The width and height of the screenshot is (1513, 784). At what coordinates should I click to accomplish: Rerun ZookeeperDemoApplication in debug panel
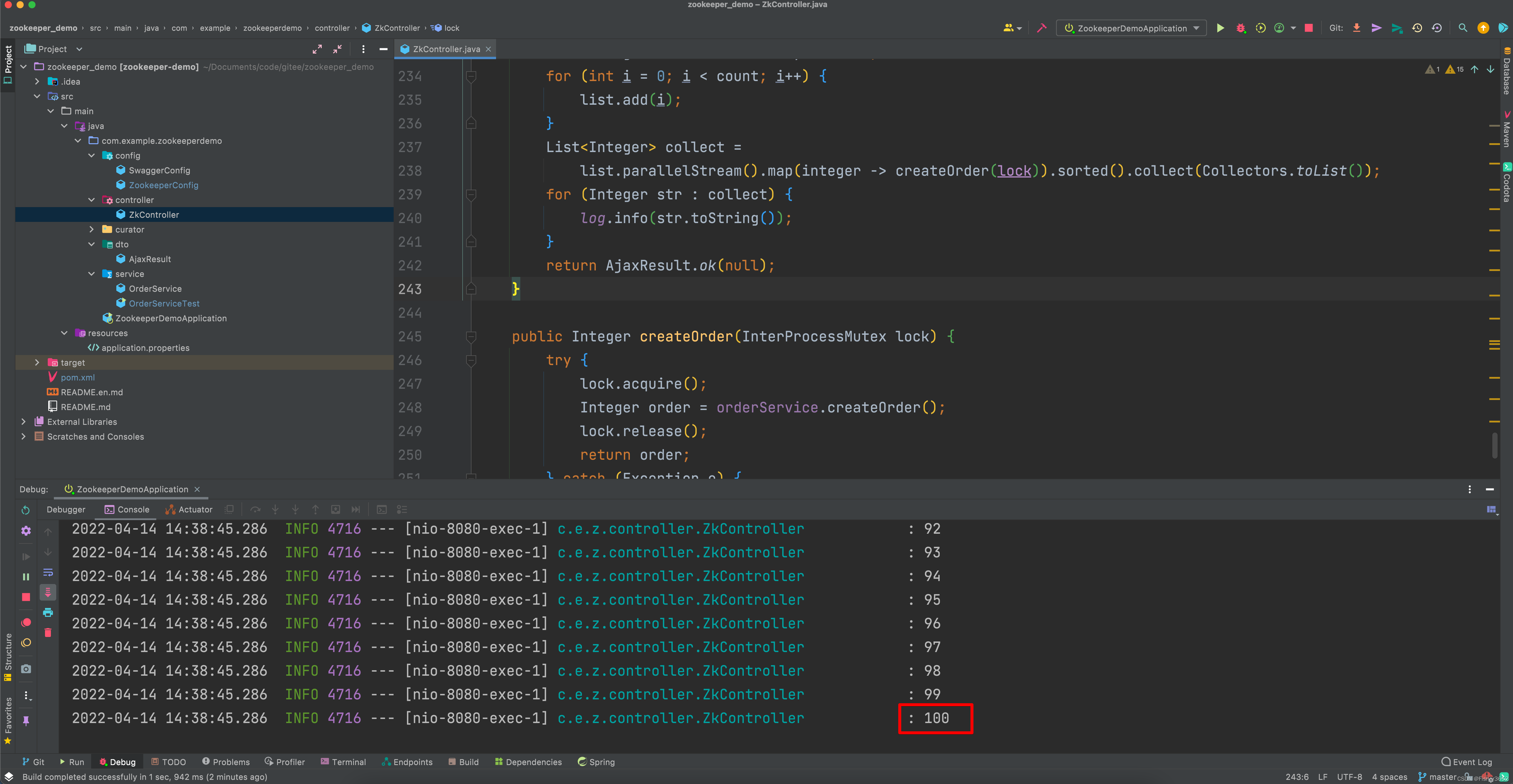coord(25,510)
